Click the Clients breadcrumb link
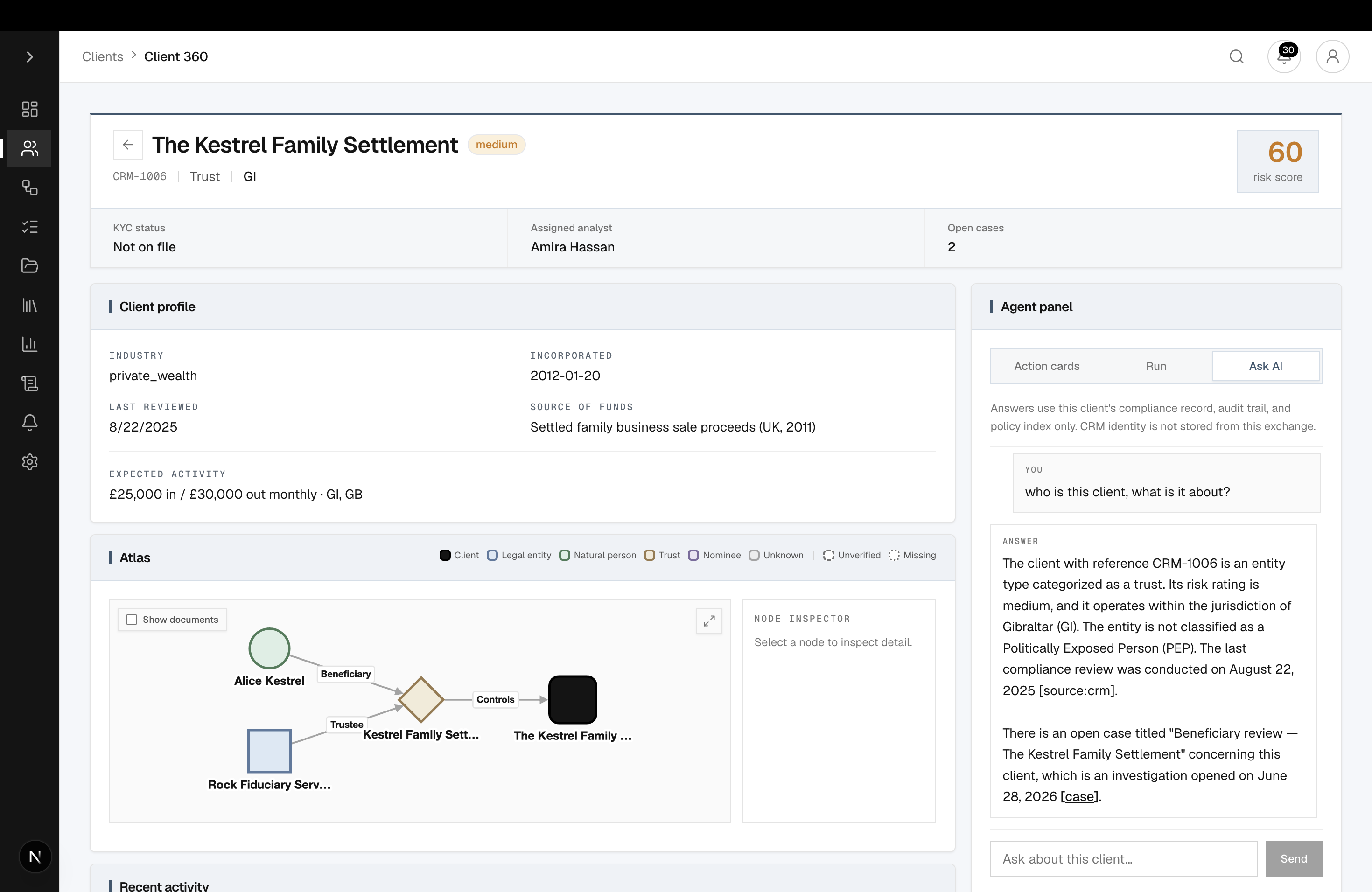Screen dimensions: 1372x892 click(x=103, y=56)
